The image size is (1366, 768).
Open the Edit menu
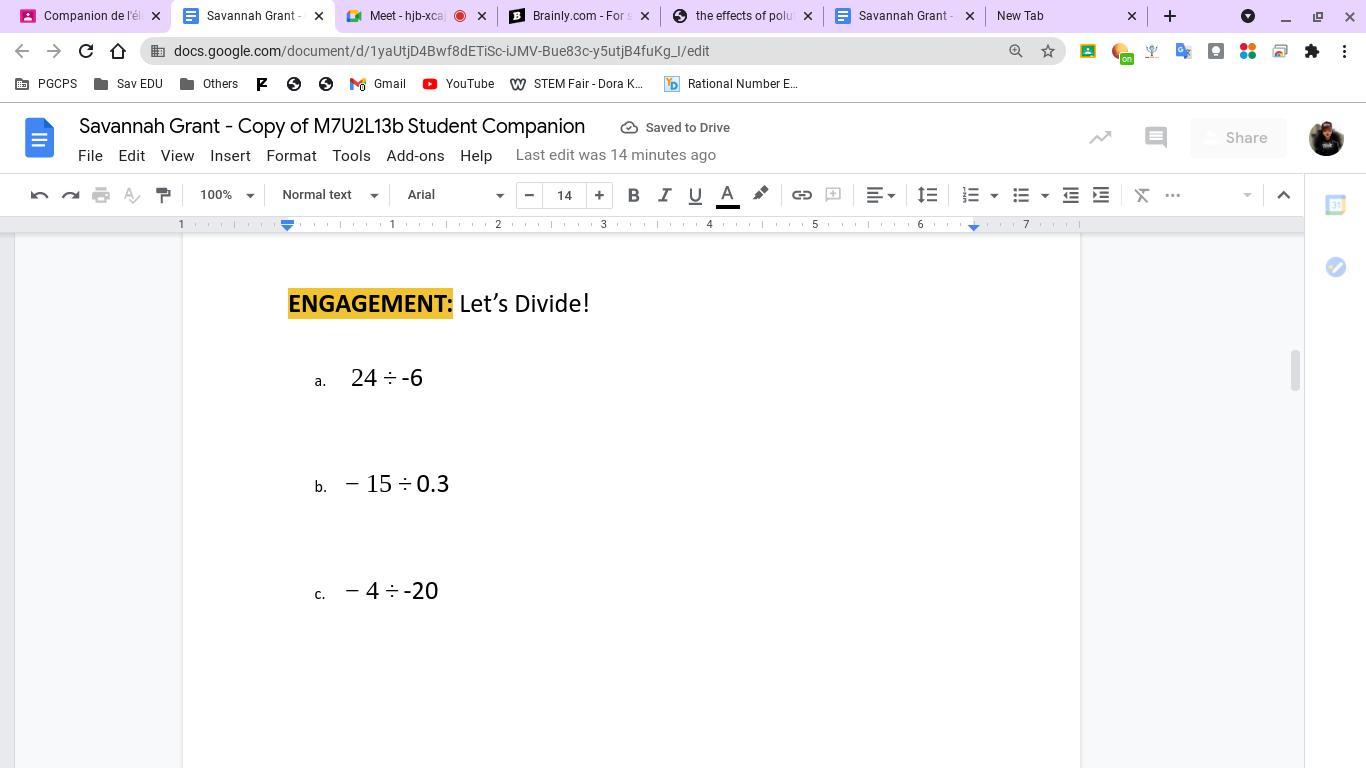click(x=131, y=156)
